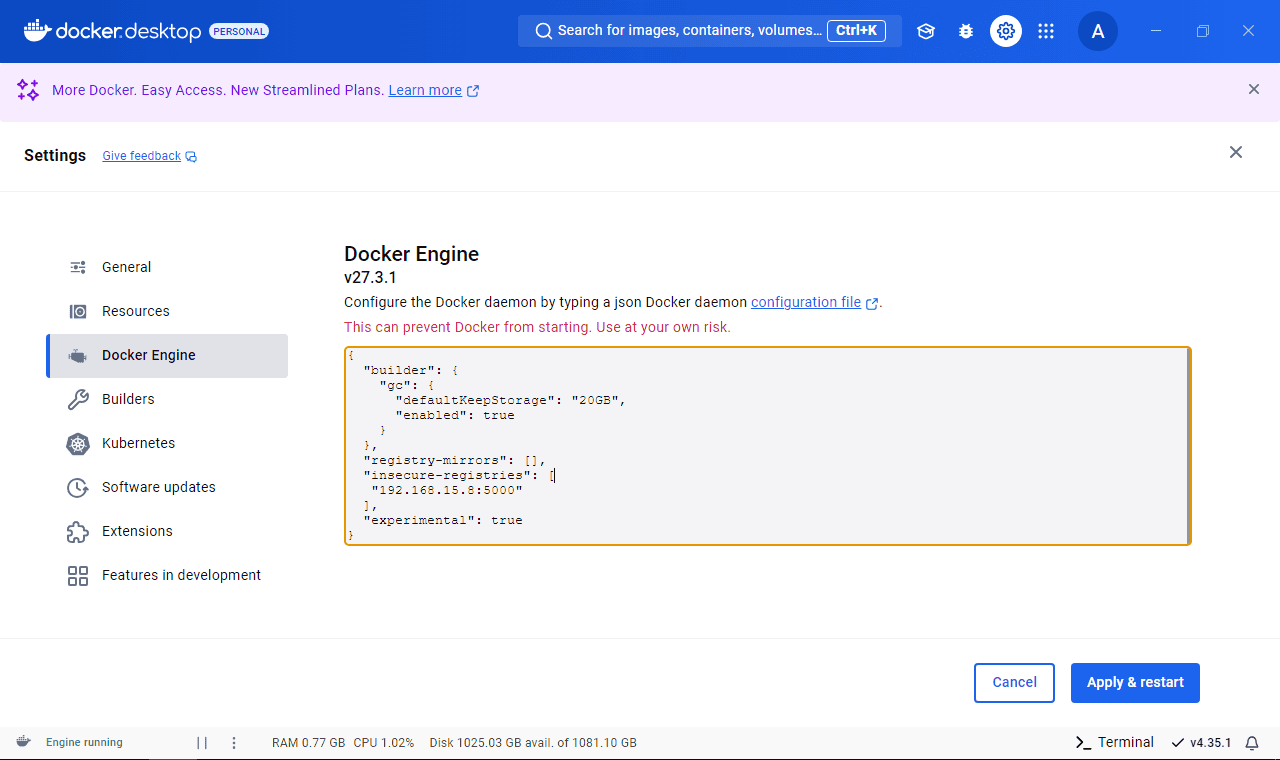Click the Engine running status text

pos(84,743)
